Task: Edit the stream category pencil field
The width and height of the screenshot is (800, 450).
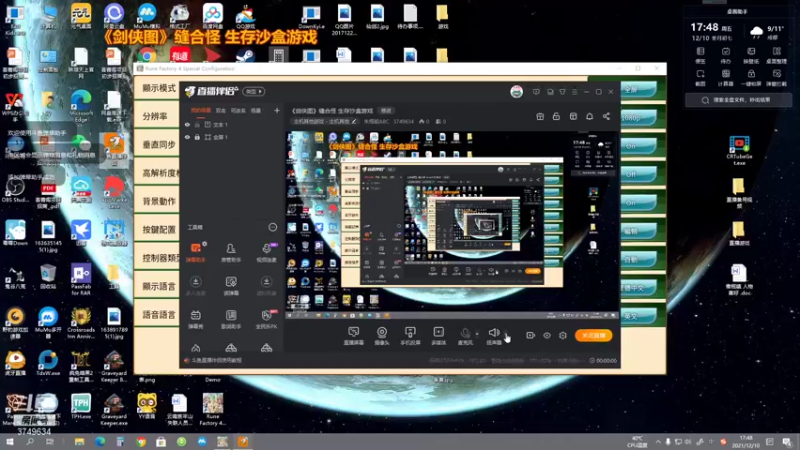Action: tap(324, 121)
